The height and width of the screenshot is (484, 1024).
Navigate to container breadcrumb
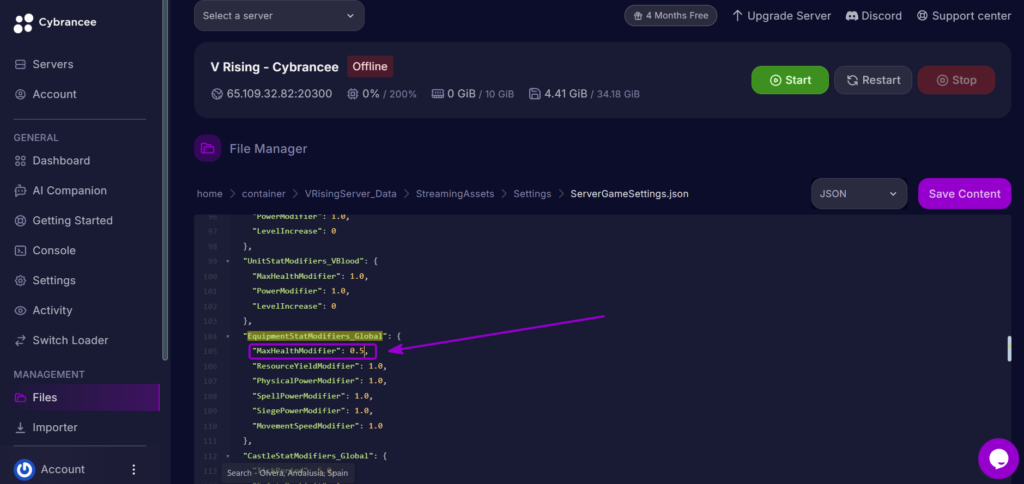pos(263,194)
